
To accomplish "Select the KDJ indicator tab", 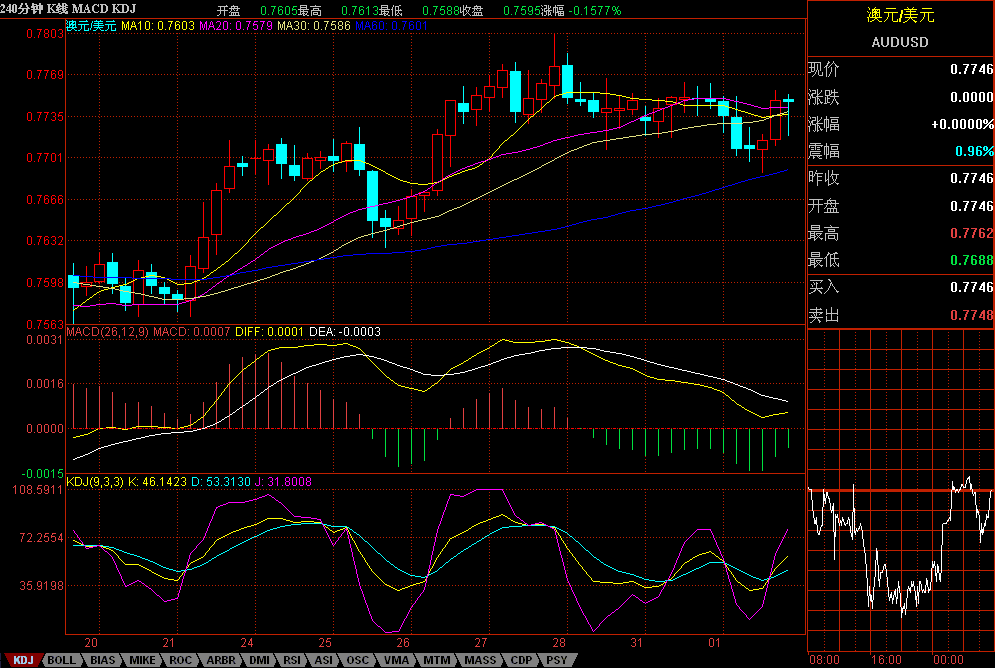I will (x=22, y=660).
